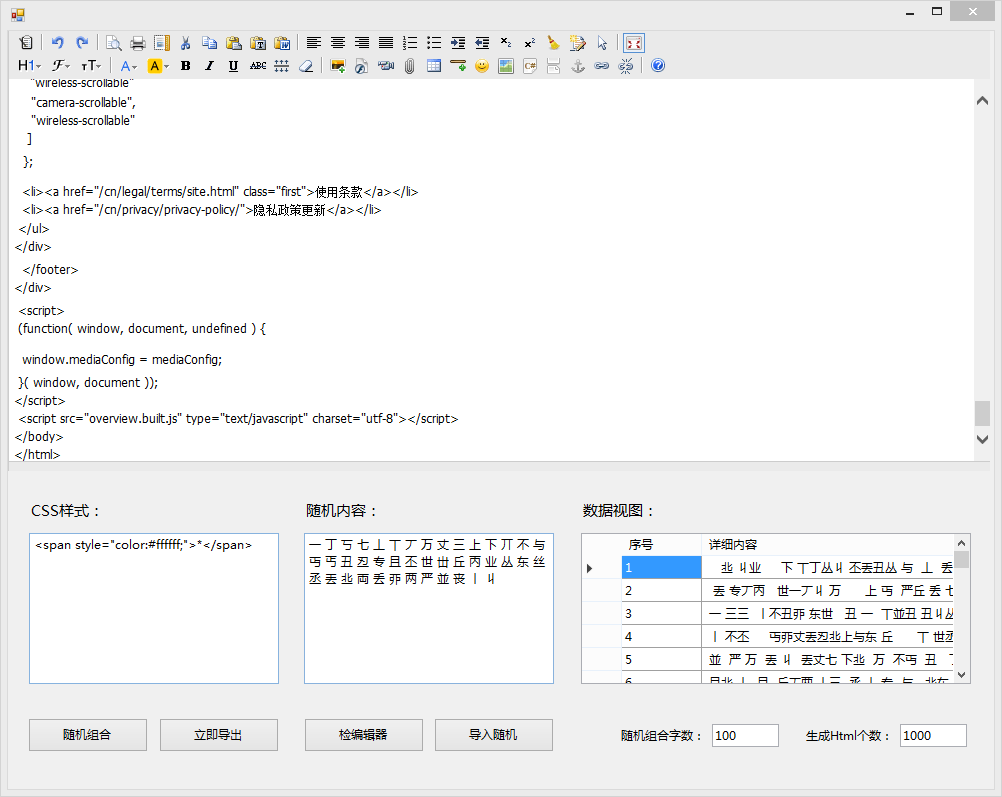Insert a table

coord(434,66)
